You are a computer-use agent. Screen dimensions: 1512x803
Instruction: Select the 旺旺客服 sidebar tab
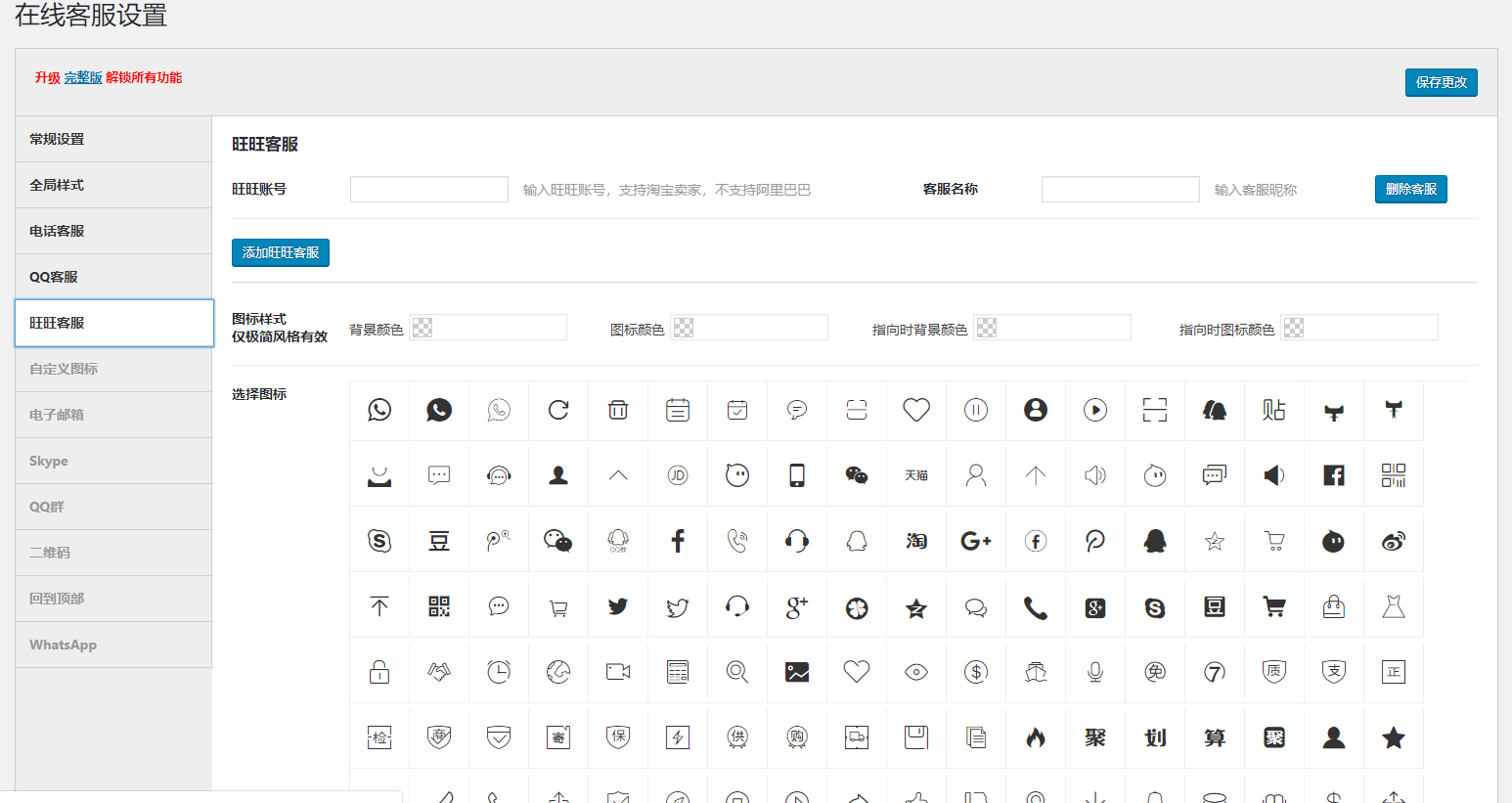click(113, 323)
